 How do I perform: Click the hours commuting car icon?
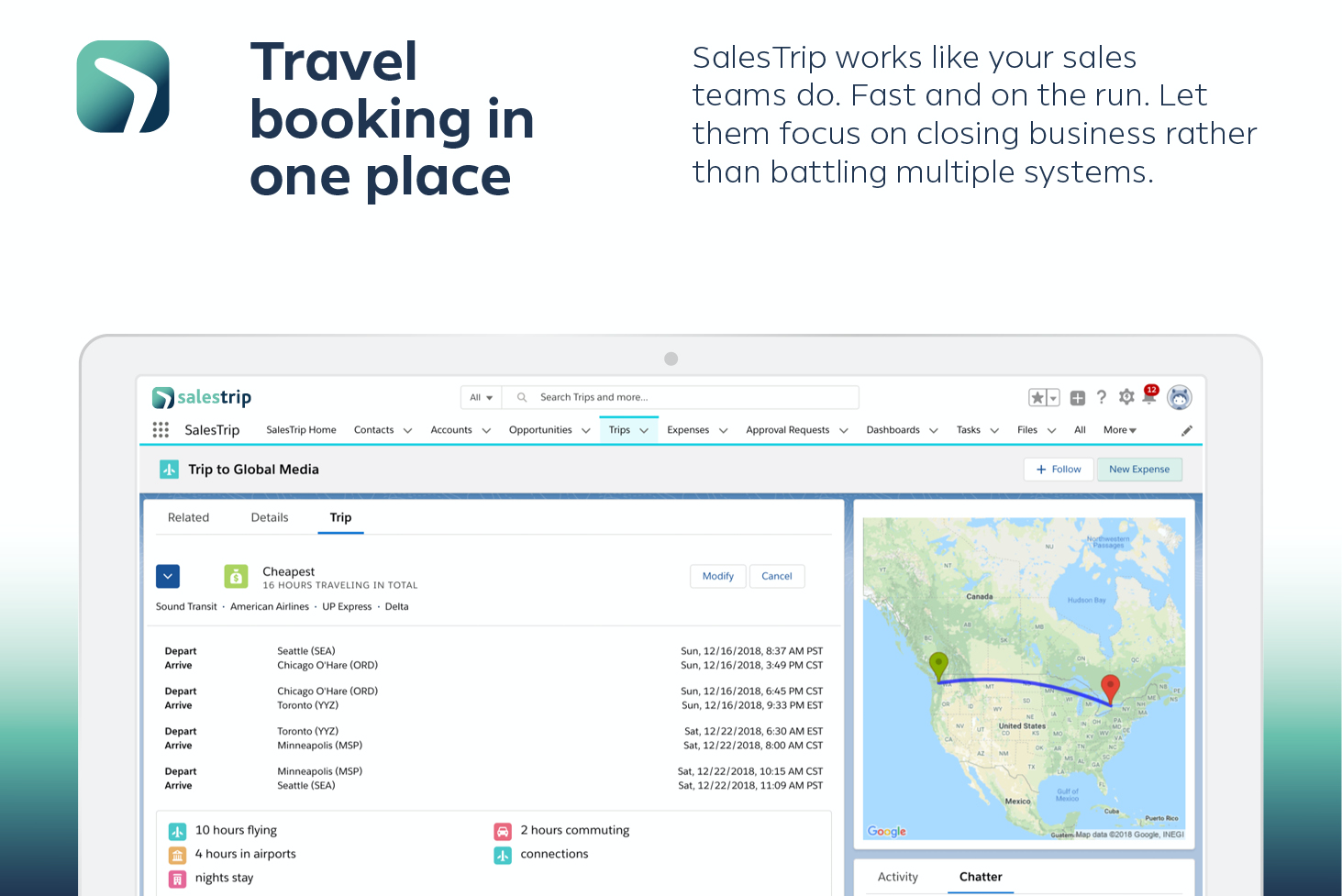point(503,832)
